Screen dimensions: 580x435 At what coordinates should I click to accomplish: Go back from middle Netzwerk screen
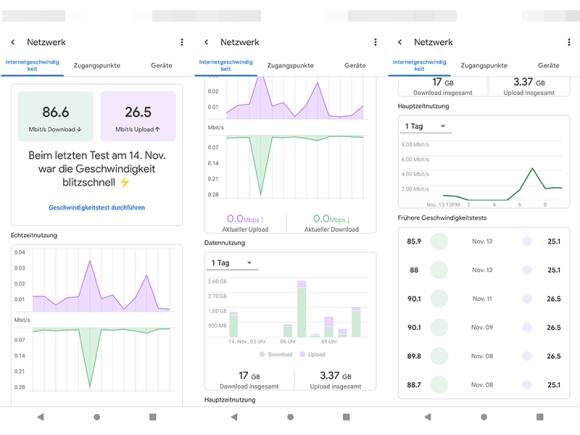tap(206, 42)
